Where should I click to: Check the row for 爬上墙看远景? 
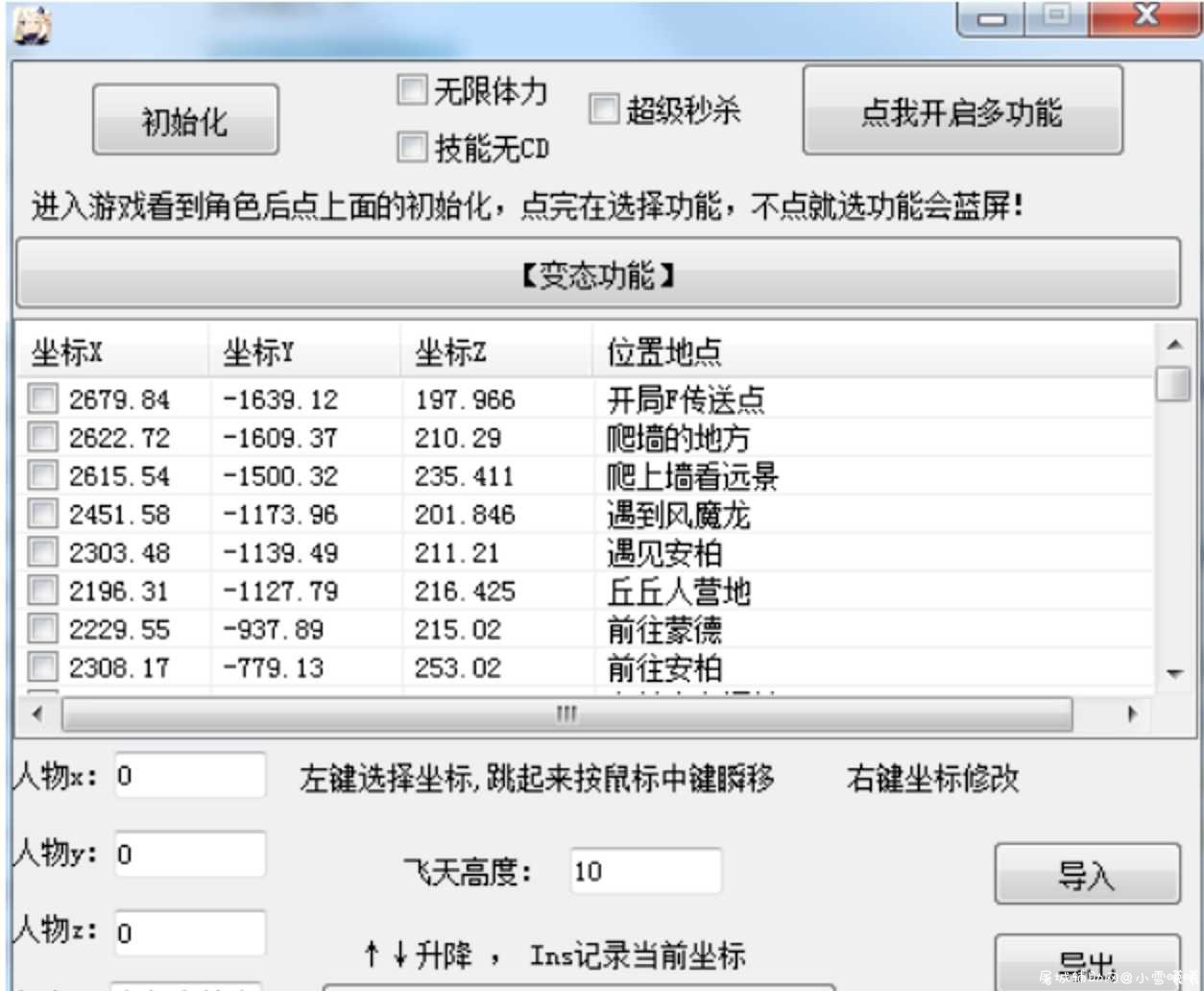[43, 475]
